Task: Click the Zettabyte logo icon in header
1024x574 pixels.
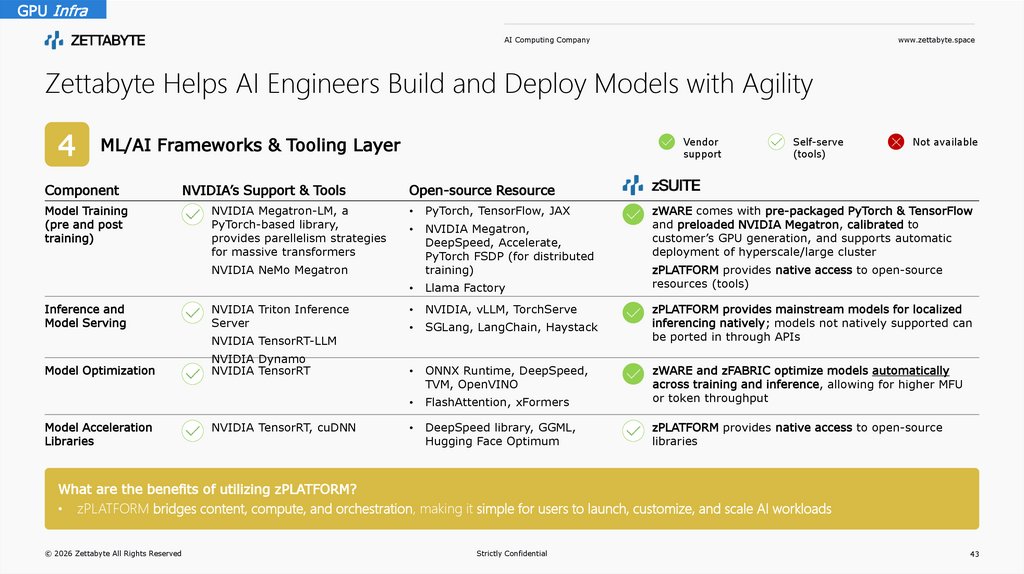Action: pyautogui.click(x=54, y=40)
